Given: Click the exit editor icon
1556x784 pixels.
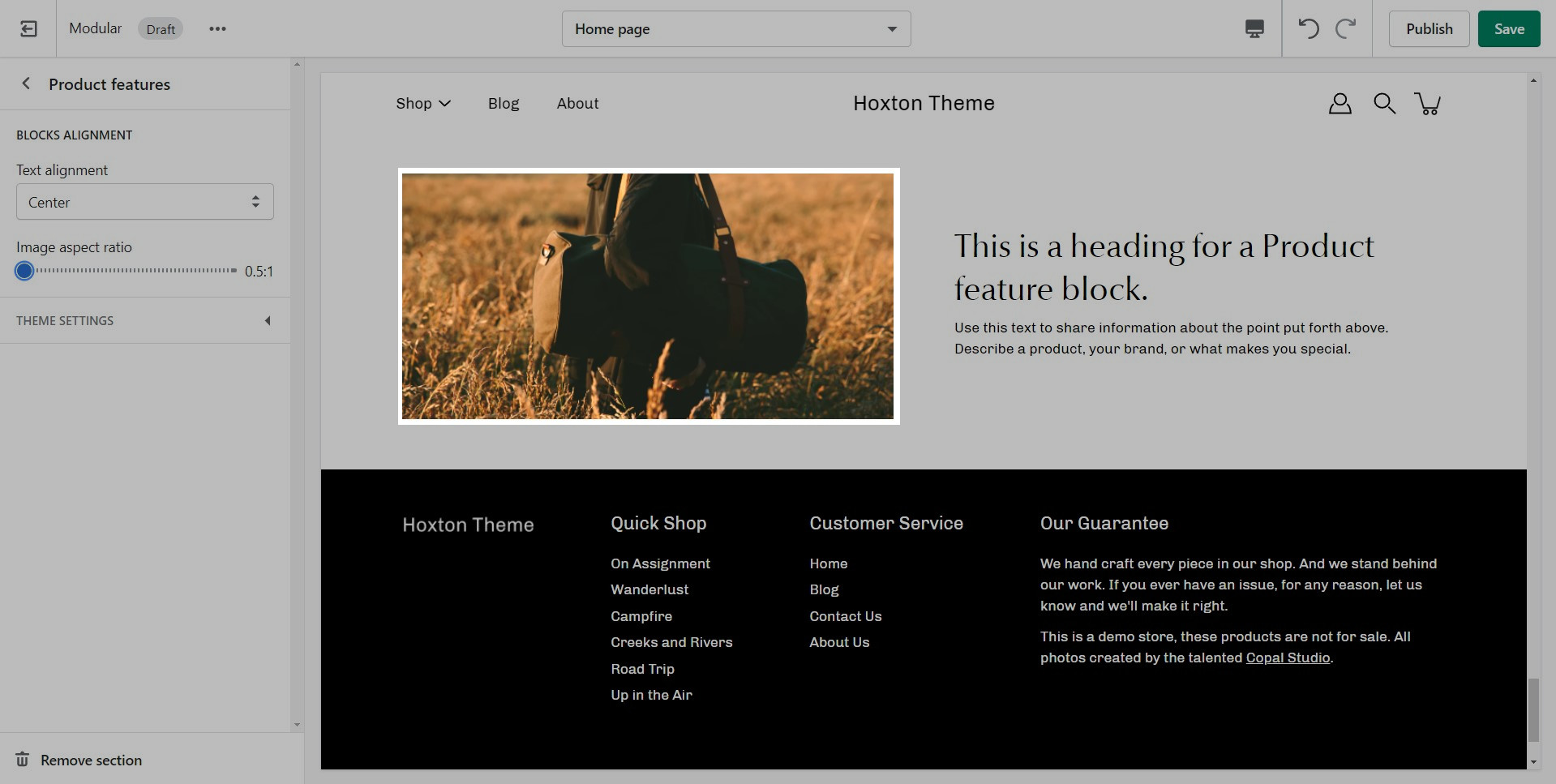Looking at the screenshot, I should pos(28,29).
